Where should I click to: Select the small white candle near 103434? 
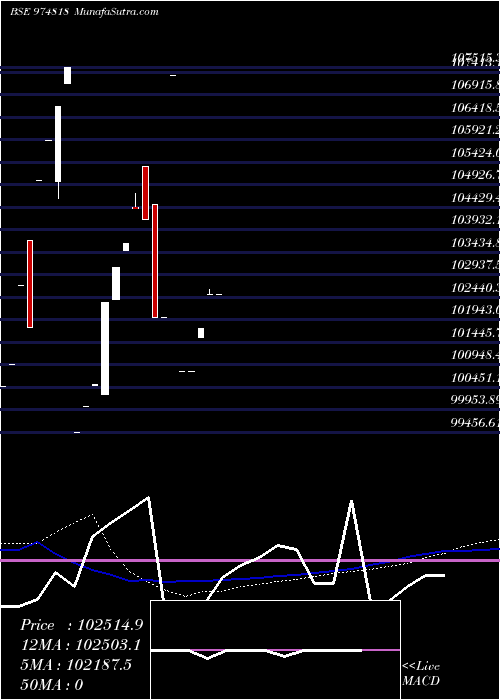(126, 247)
